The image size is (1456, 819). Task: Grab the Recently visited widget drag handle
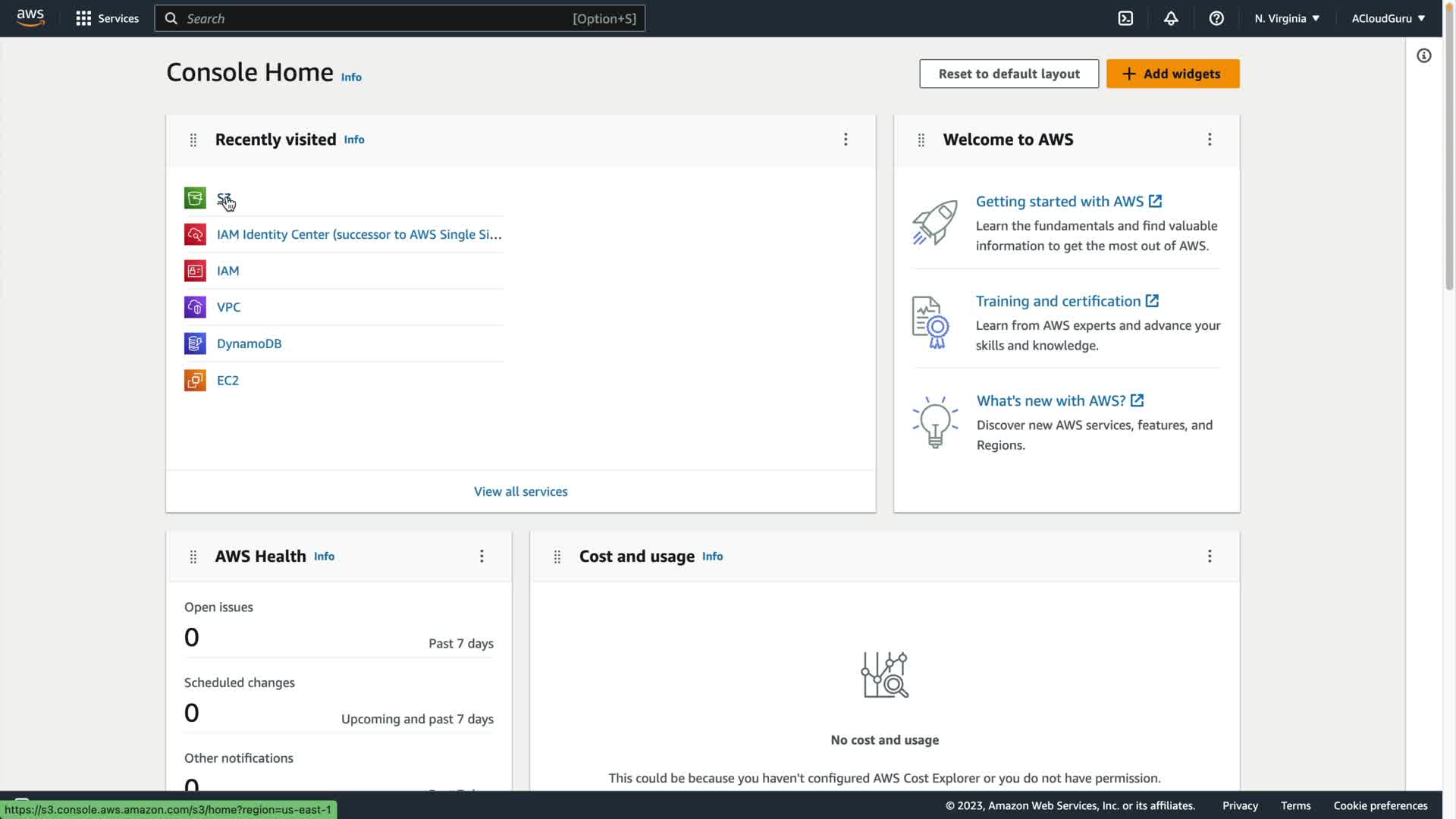(x=193, y=140)
